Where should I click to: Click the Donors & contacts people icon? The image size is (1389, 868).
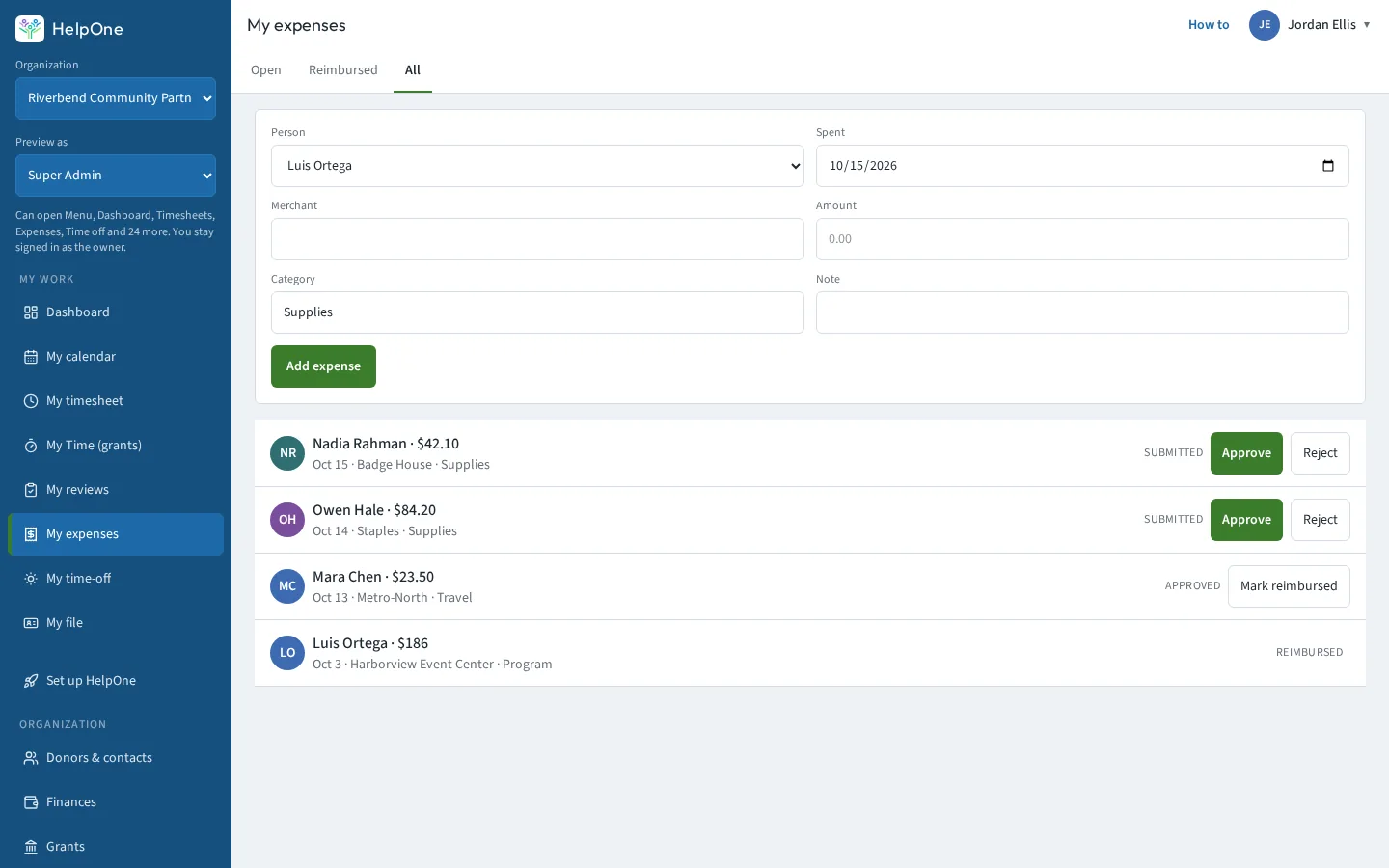click(31, 758)
